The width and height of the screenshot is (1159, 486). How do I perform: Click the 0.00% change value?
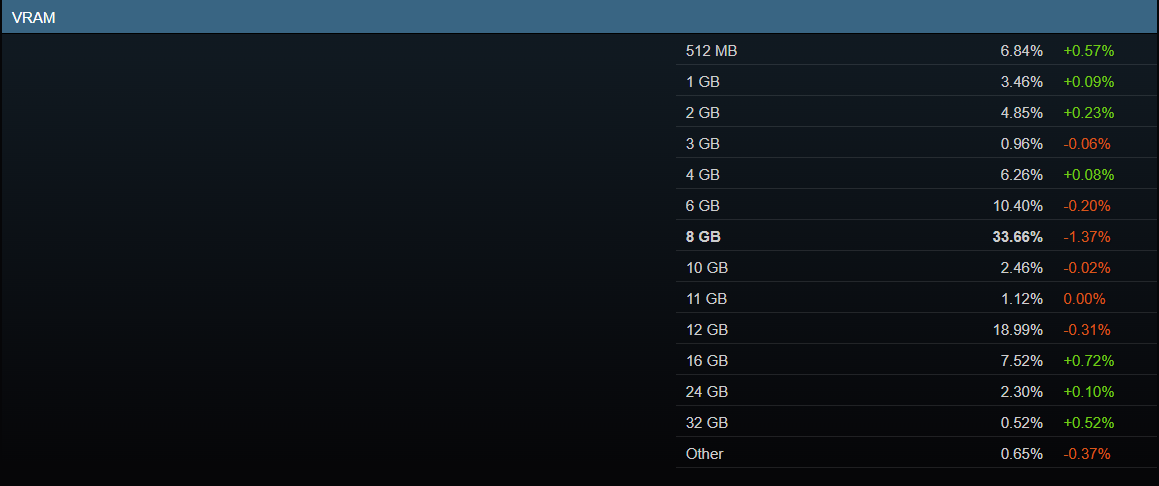(x=1084, y=298)
